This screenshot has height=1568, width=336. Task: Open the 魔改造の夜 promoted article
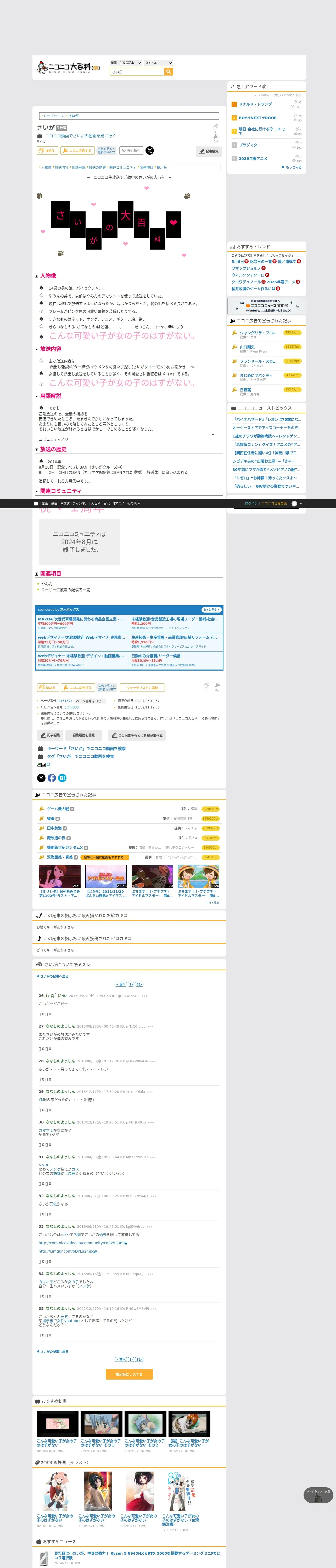[56, 838]
